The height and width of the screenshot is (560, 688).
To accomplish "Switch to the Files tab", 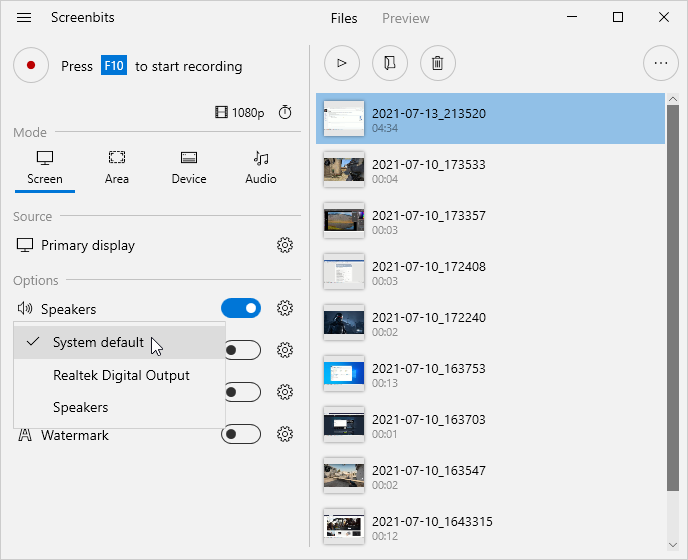I will 344,18.
